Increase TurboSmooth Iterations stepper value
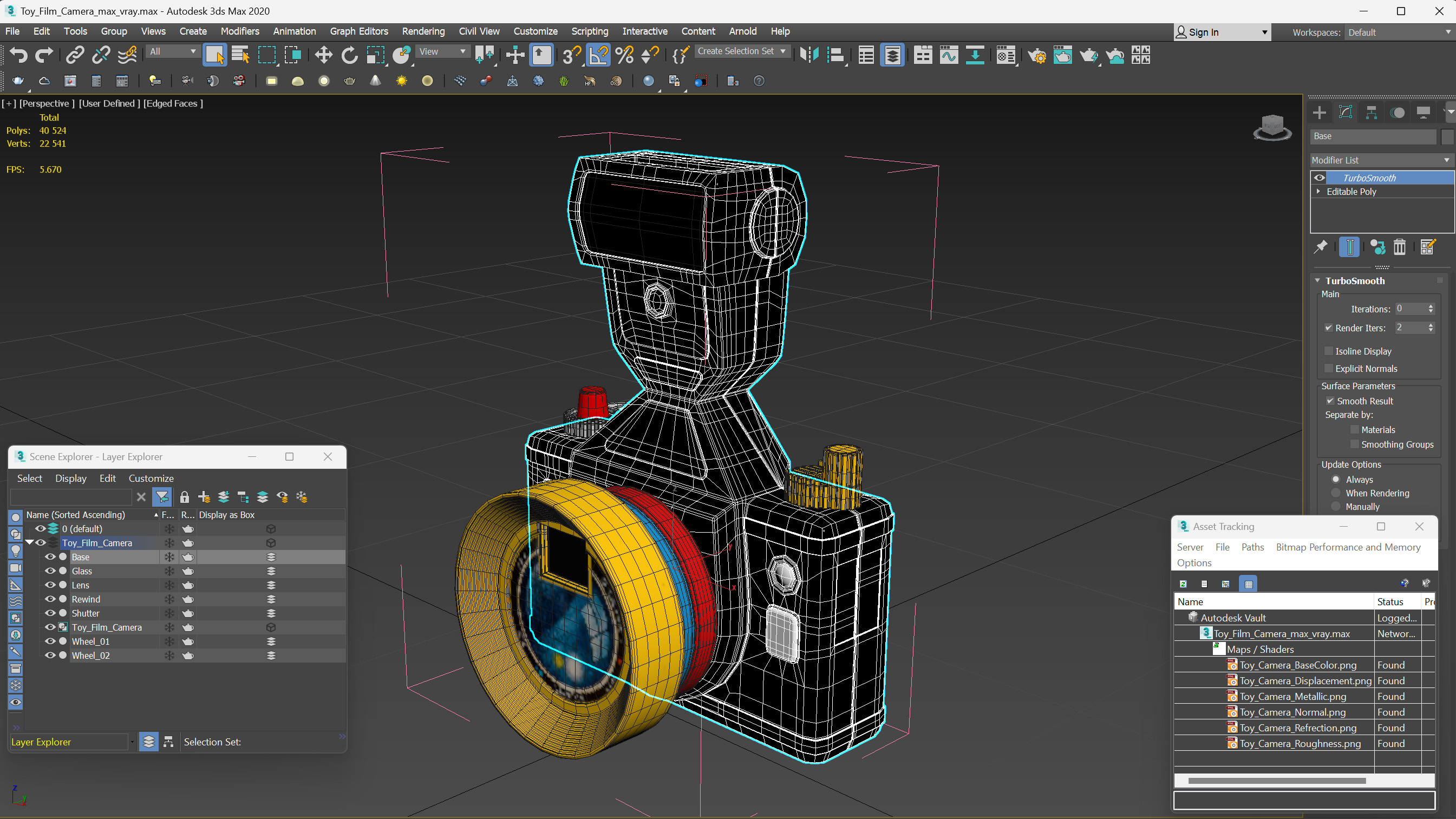The image size is (1456, 819). click(x=1432, y=305)
